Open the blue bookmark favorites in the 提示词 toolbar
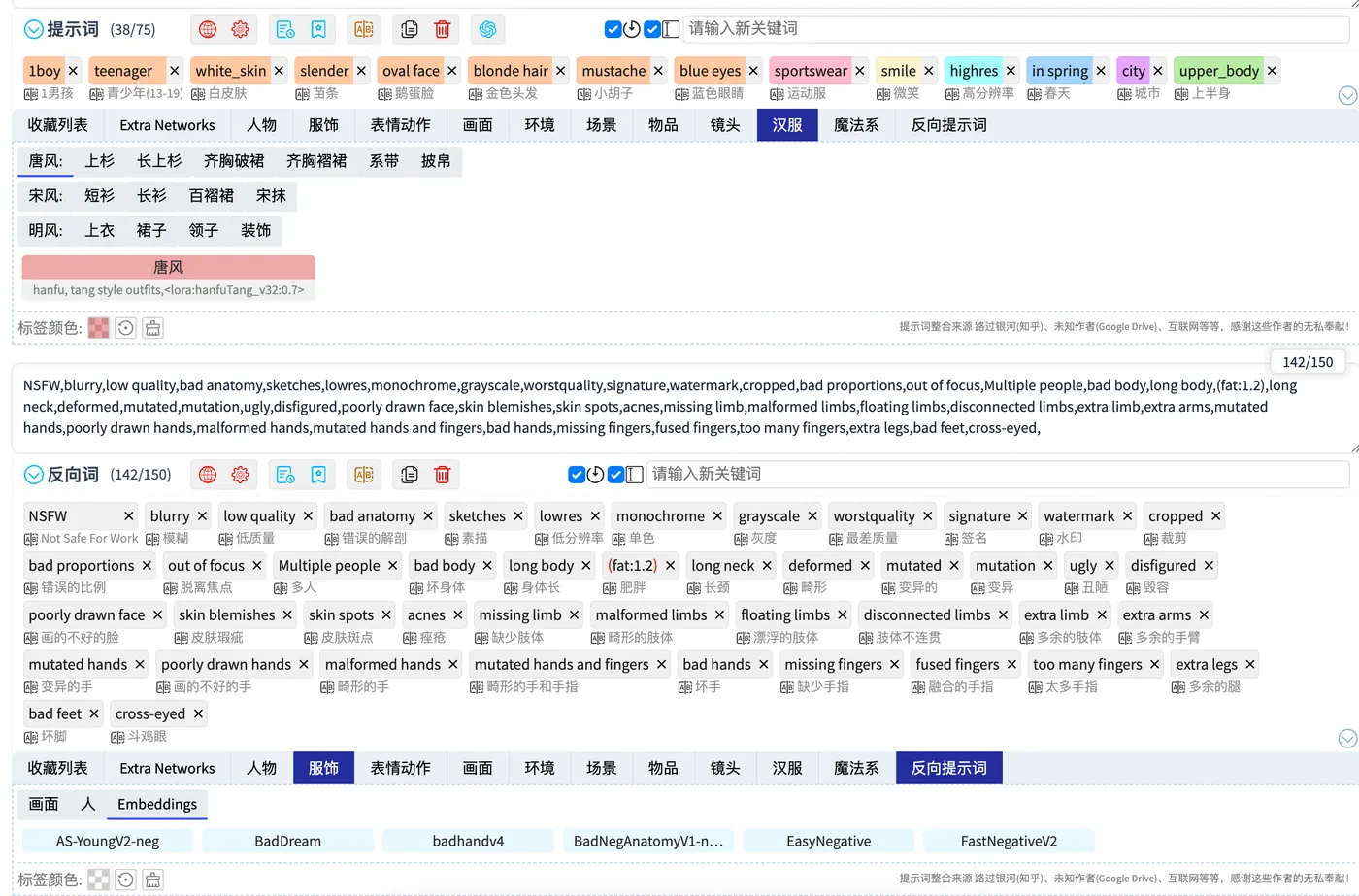 click(x=318, y=29)
